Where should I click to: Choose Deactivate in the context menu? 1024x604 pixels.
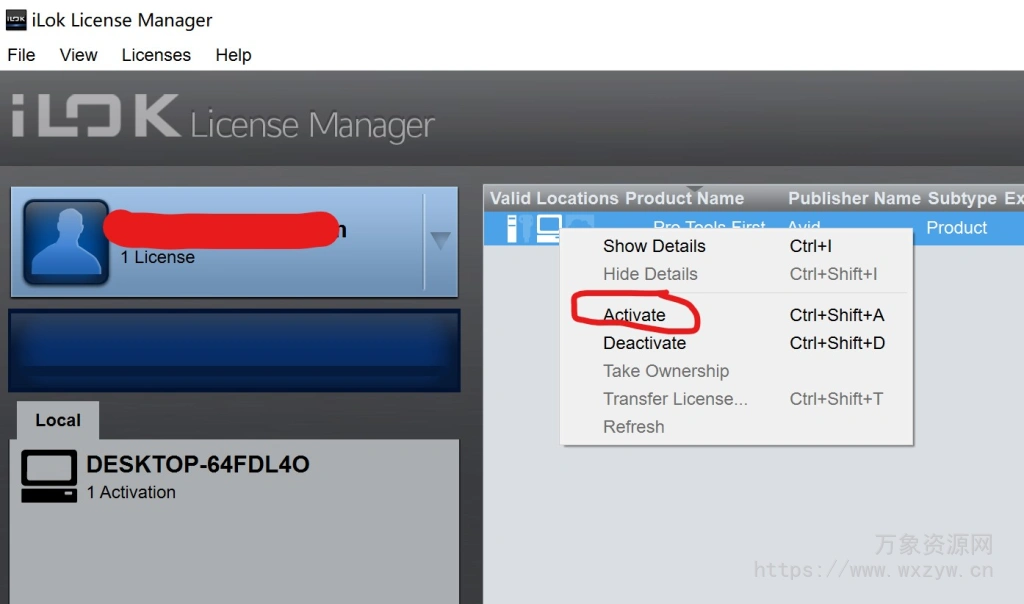pyautogui.click(x=644, y=343)
